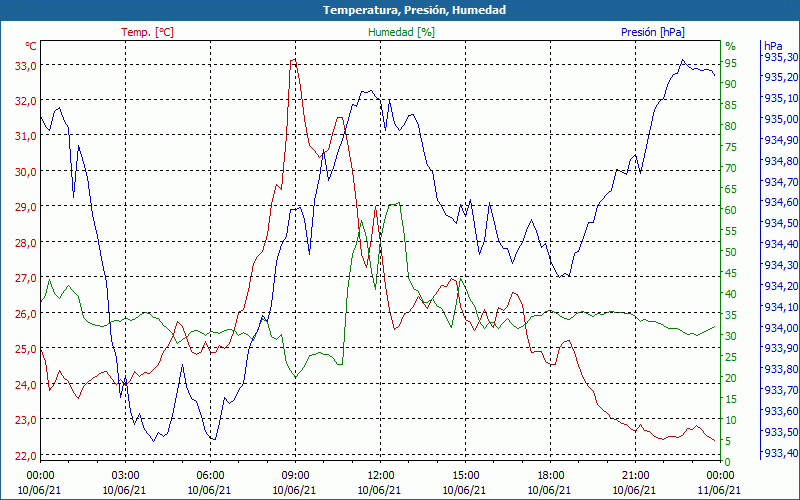
Task: Click the 935,30 pressure axis label
Action: point(781,56)
